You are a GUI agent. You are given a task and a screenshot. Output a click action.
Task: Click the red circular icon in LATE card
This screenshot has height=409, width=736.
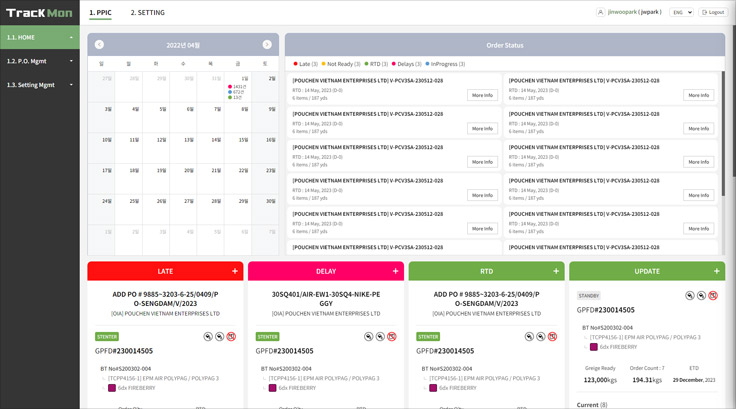tap(231, 337)
